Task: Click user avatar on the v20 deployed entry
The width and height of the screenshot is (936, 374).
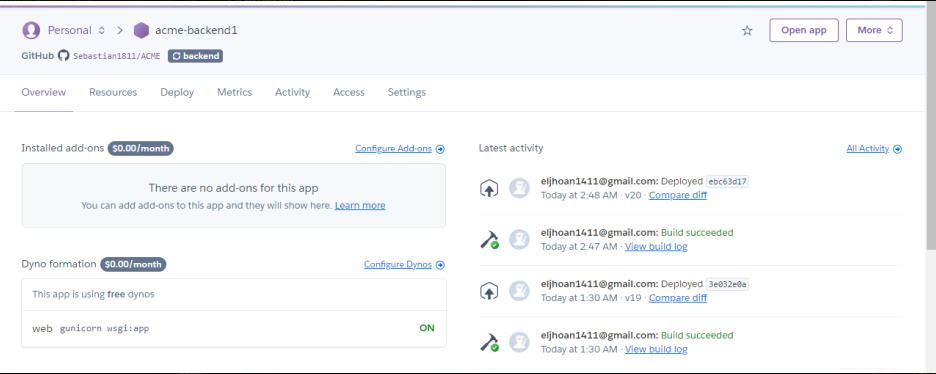Action: point(519,188)
